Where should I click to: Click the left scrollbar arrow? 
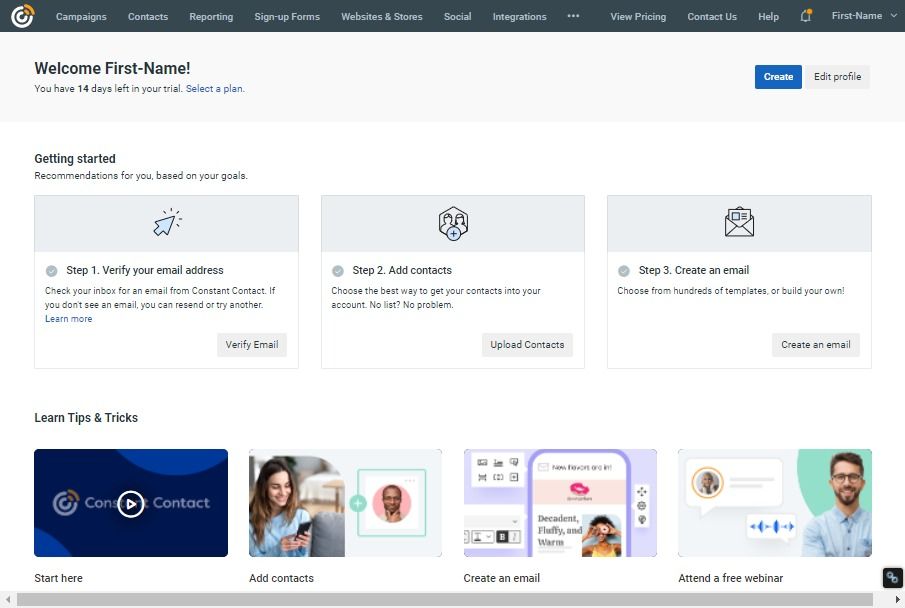pyautogui.click(x=8, y=600)
